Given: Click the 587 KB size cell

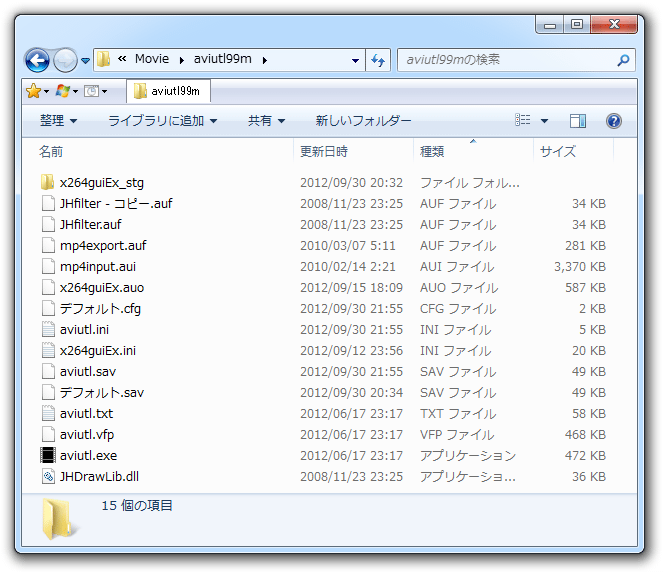Looking at the screenshot, I should (585, 288).
